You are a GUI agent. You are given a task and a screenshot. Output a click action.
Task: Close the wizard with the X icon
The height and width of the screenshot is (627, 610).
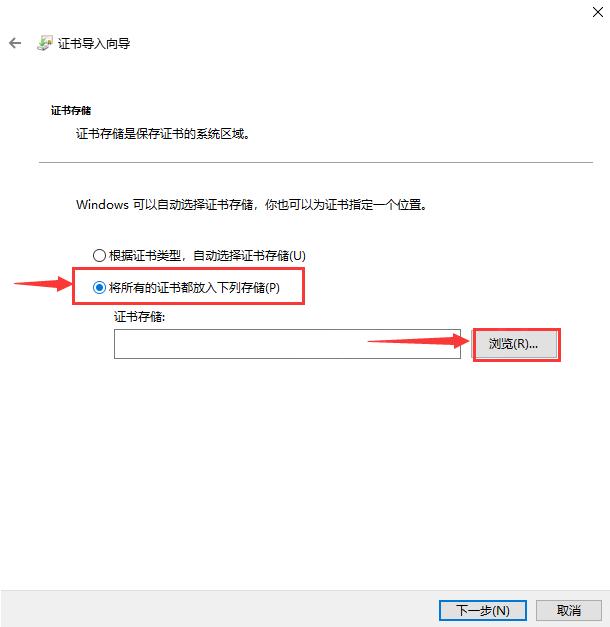click(x=598, y=12)
